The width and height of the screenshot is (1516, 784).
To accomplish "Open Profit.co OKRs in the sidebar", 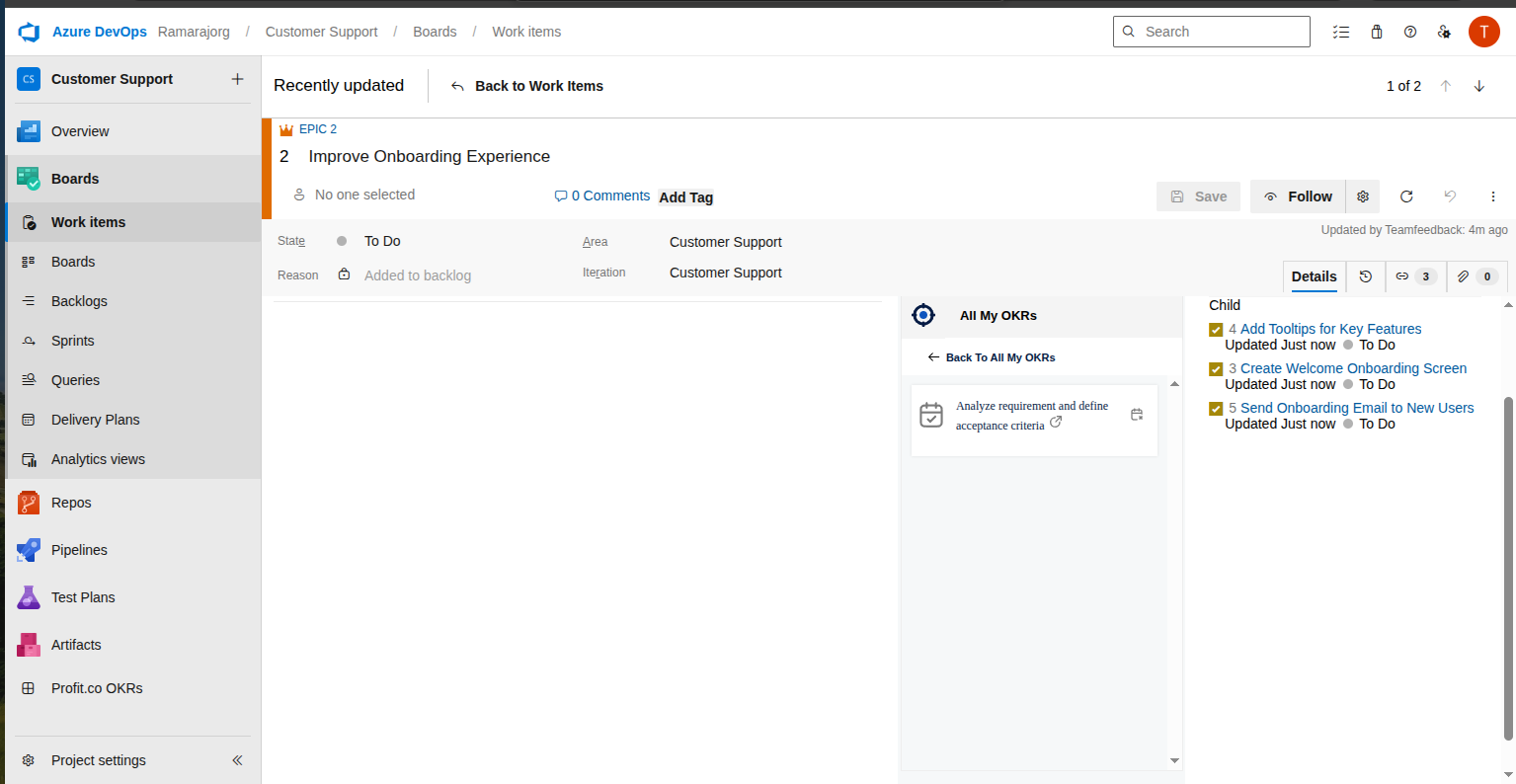I will tap(133, 688).
